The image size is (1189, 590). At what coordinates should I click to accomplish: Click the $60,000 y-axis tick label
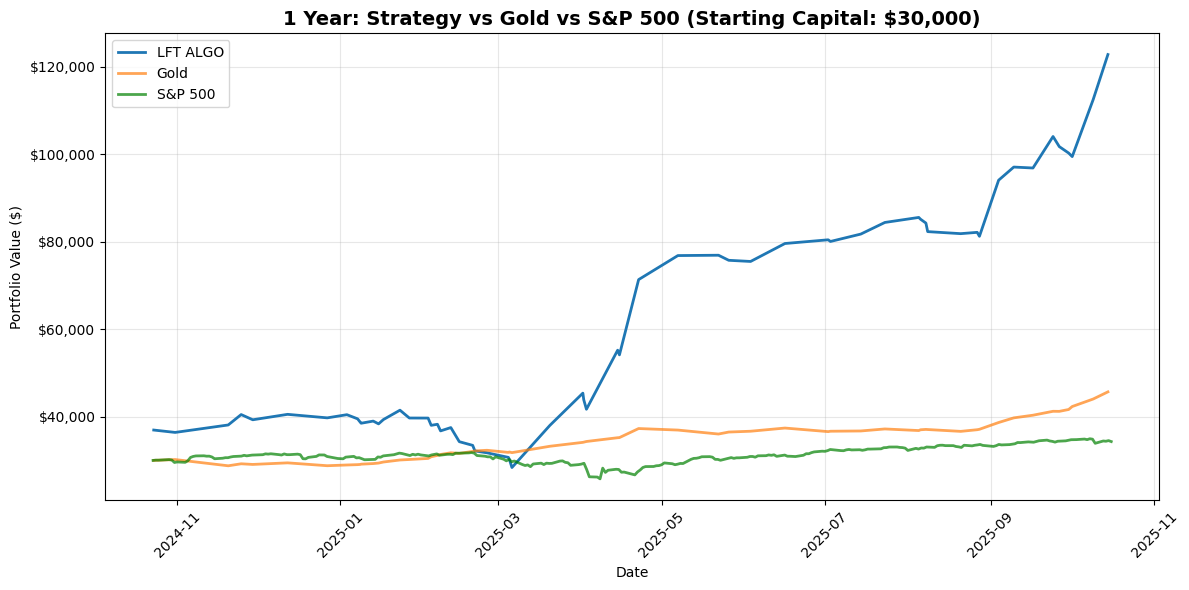pyautogui.click(x=66, y=330)
